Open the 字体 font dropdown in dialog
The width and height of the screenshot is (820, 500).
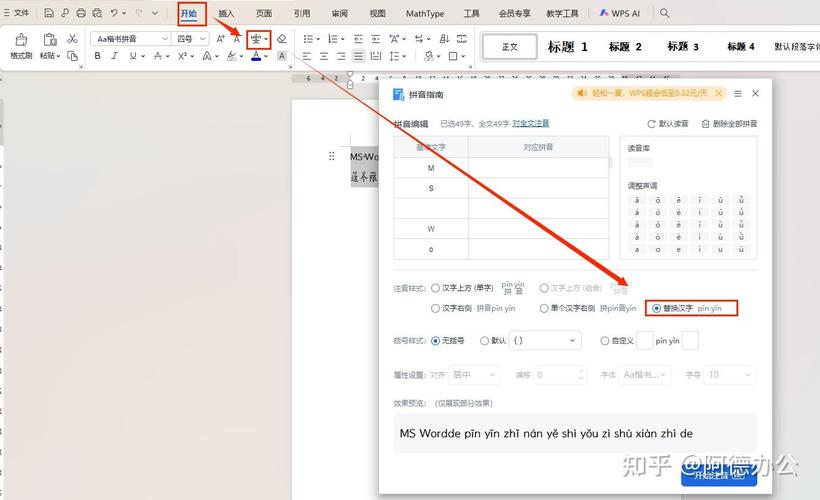(x=644, y=375)
